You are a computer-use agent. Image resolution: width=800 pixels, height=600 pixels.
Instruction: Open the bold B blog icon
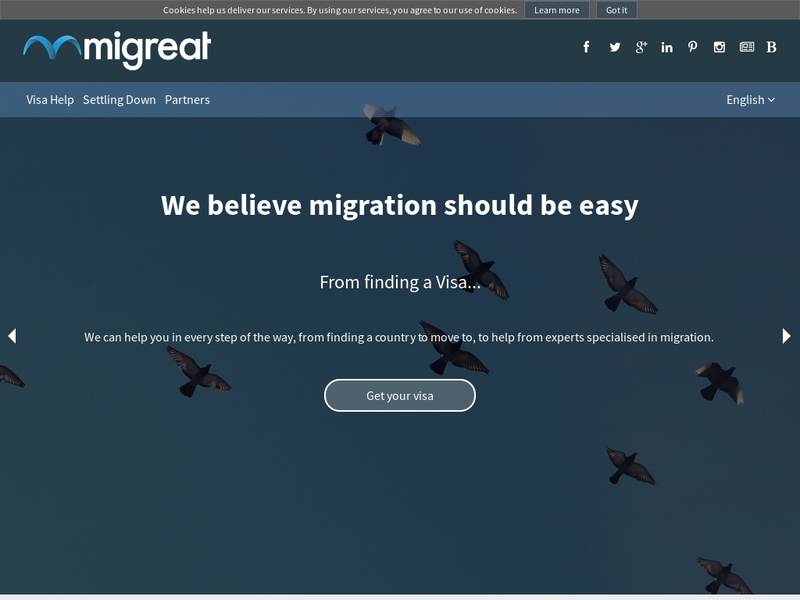(x=771, y=47)
